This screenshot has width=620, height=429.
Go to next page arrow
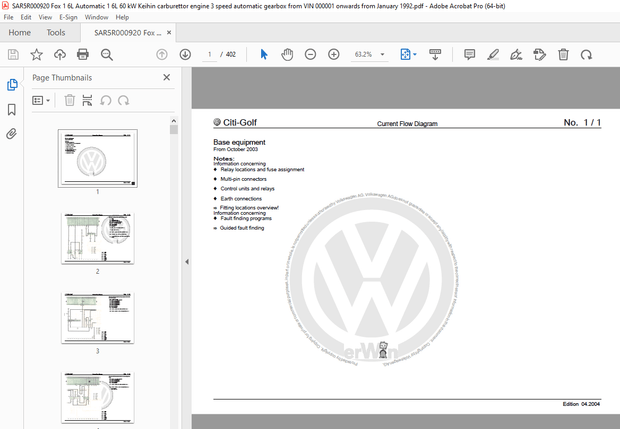(x=185, y=55)
